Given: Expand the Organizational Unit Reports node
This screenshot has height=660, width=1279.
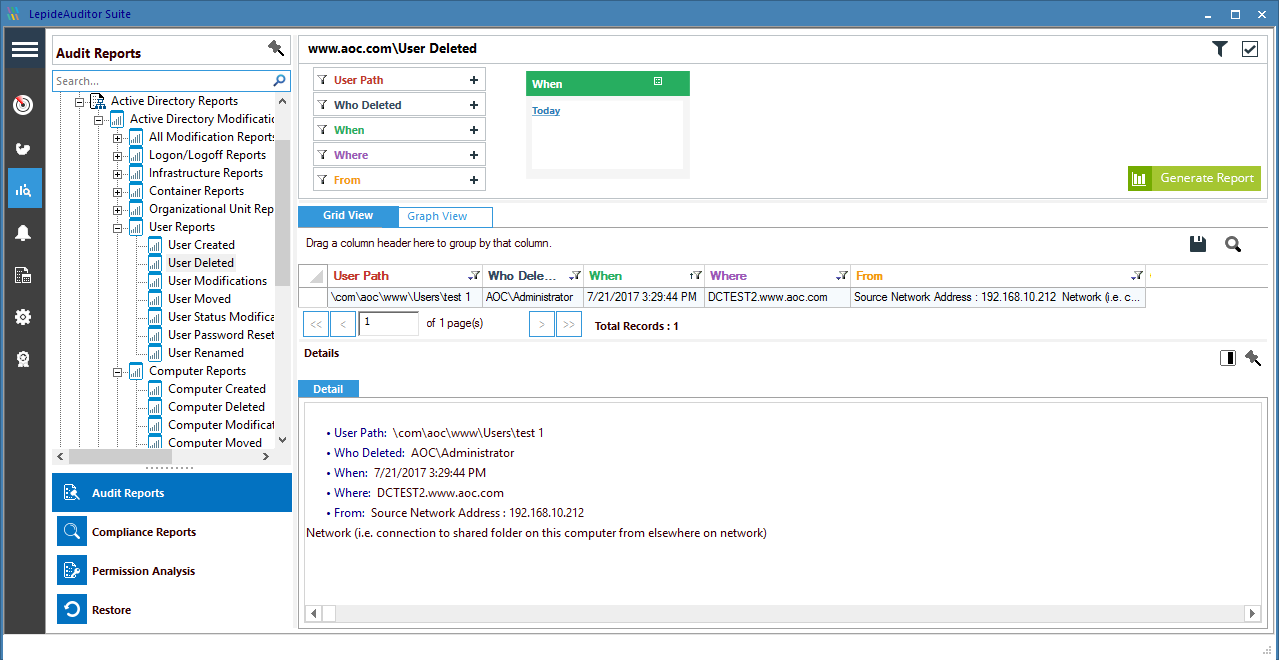Looking at the screenshot, I should coord(117,209).
